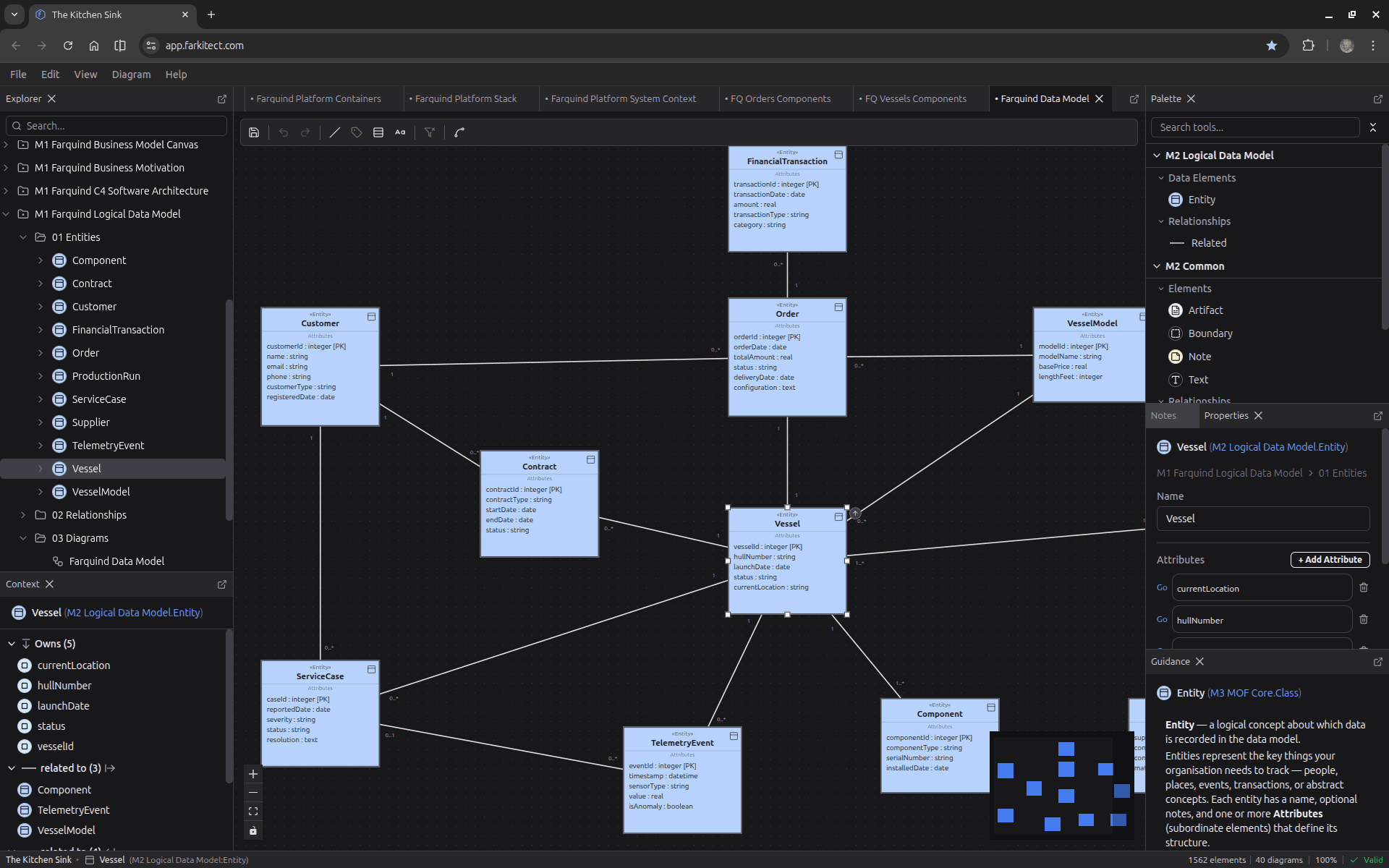This screenshot has height=868, width=1389.
Task: Pop out the Context panel
Action: (x=222, y=584)
